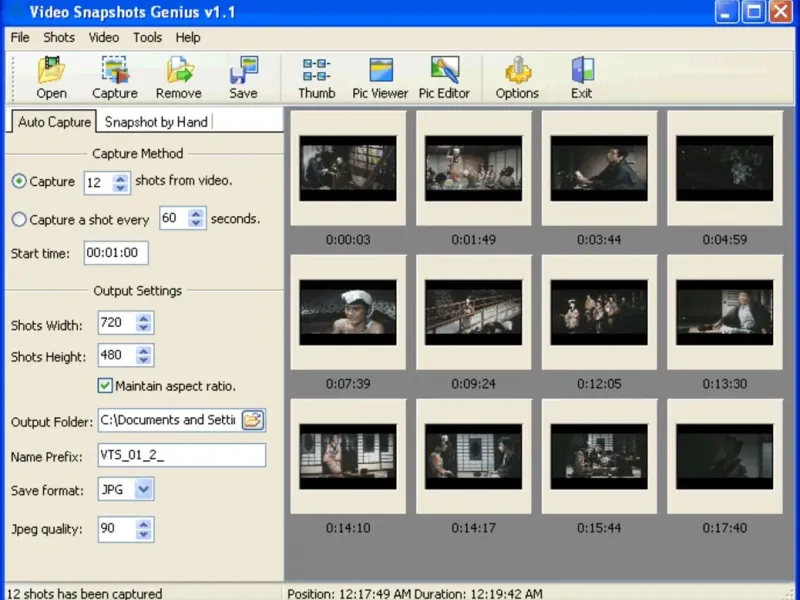
Task: Select Capture a shot every seconds option
Action: pos(19,219)
